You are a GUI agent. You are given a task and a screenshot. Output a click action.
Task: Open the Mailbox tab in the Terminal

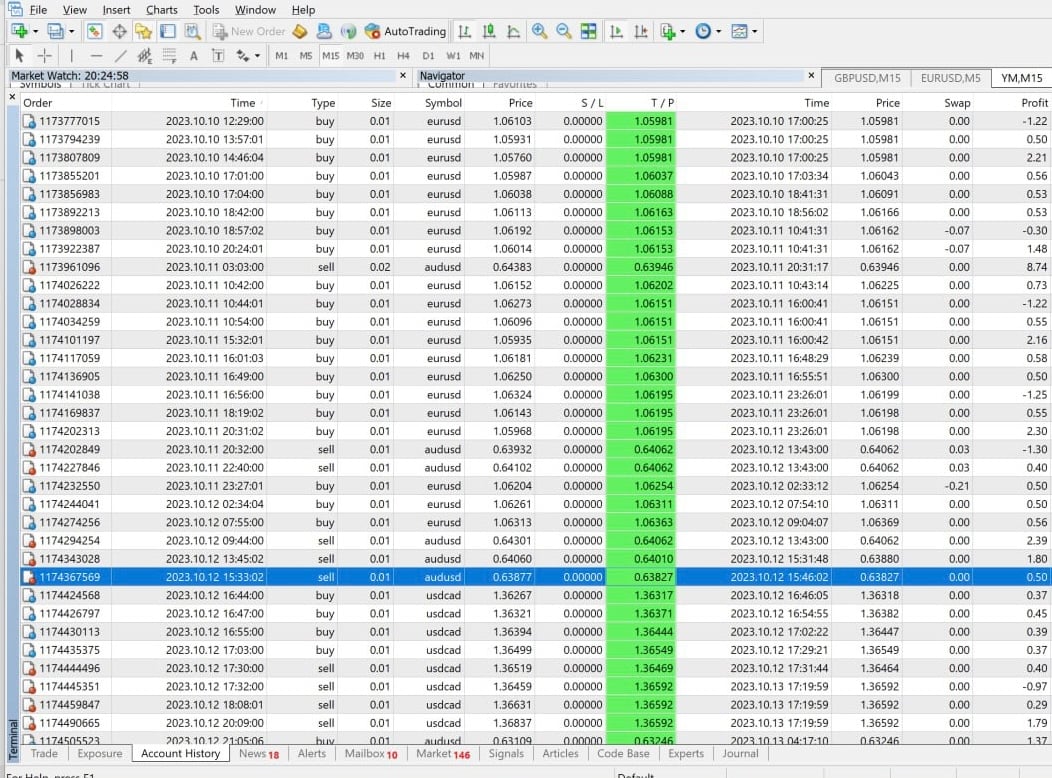[371, 753]
